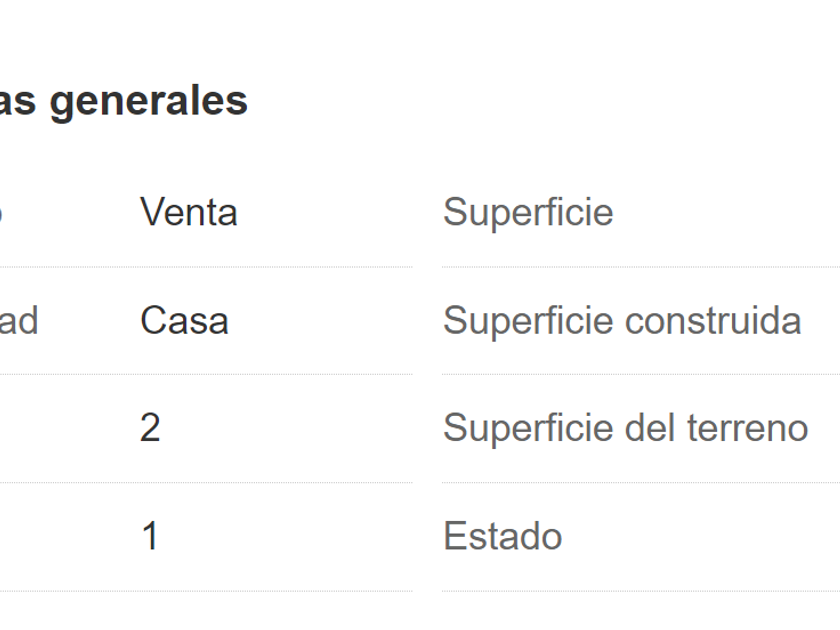Click the truncated label left of "Casa"

20,321
